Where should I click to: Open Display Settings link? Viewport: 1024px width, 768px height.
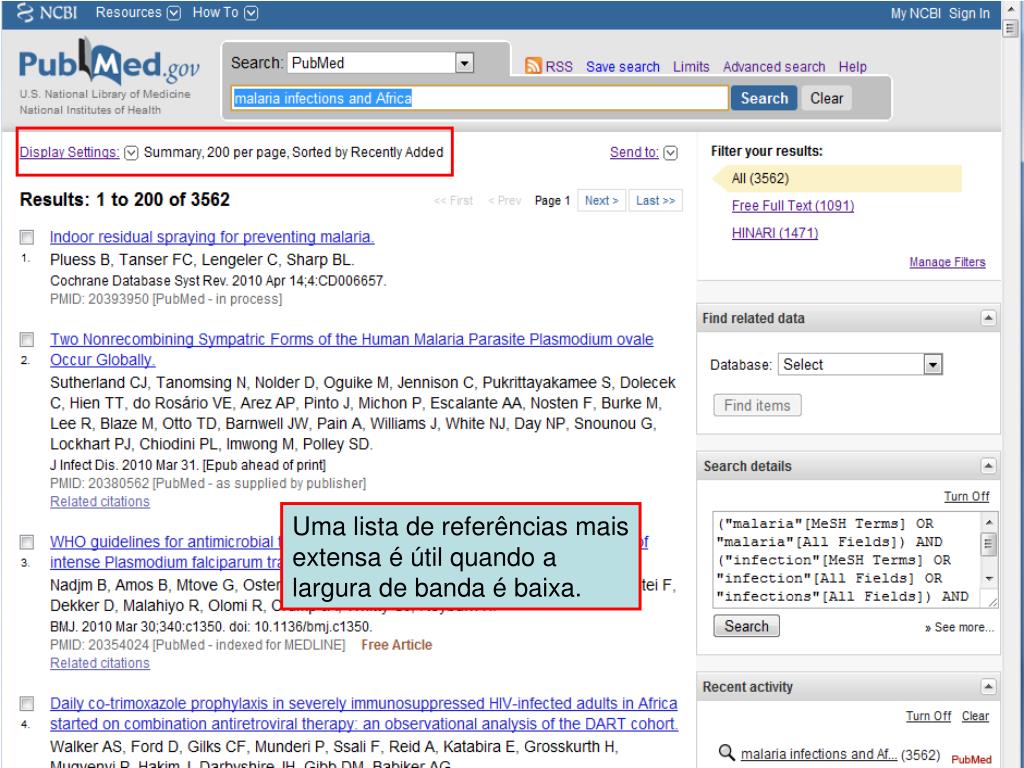pyautogui.click(x=69, y=152)
